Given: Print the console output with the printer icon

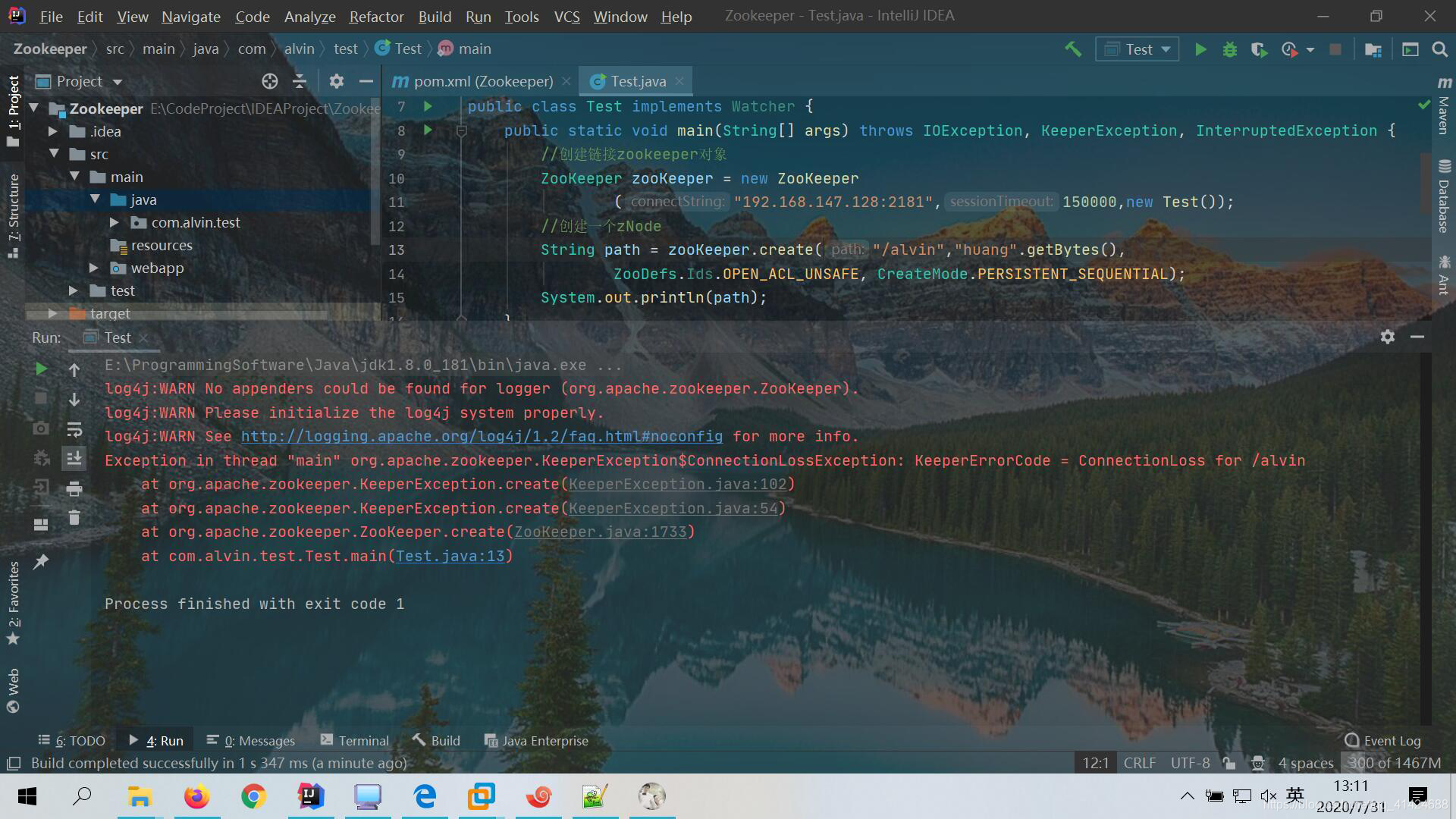Looking at the screenshot, I should [74, 488].
